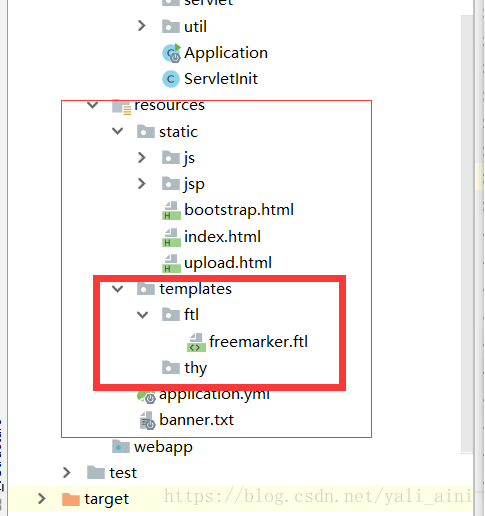This screenshot has width=485, height=516.
Task: Select the static folder label
Action: pos(178,132)
